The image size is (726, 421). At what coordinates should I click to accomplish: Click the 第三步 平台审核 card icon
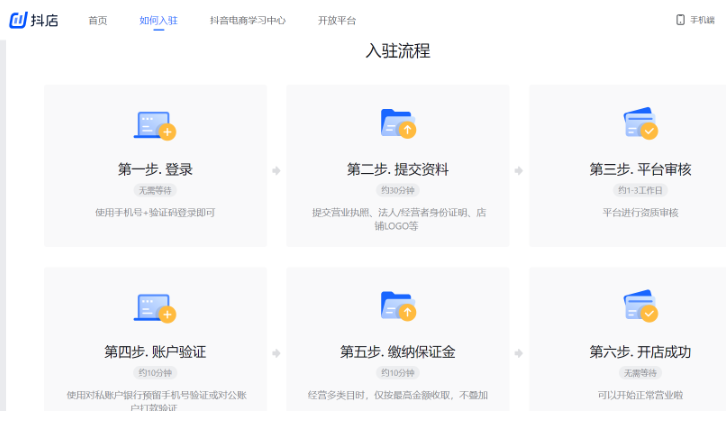click(640, 124)
